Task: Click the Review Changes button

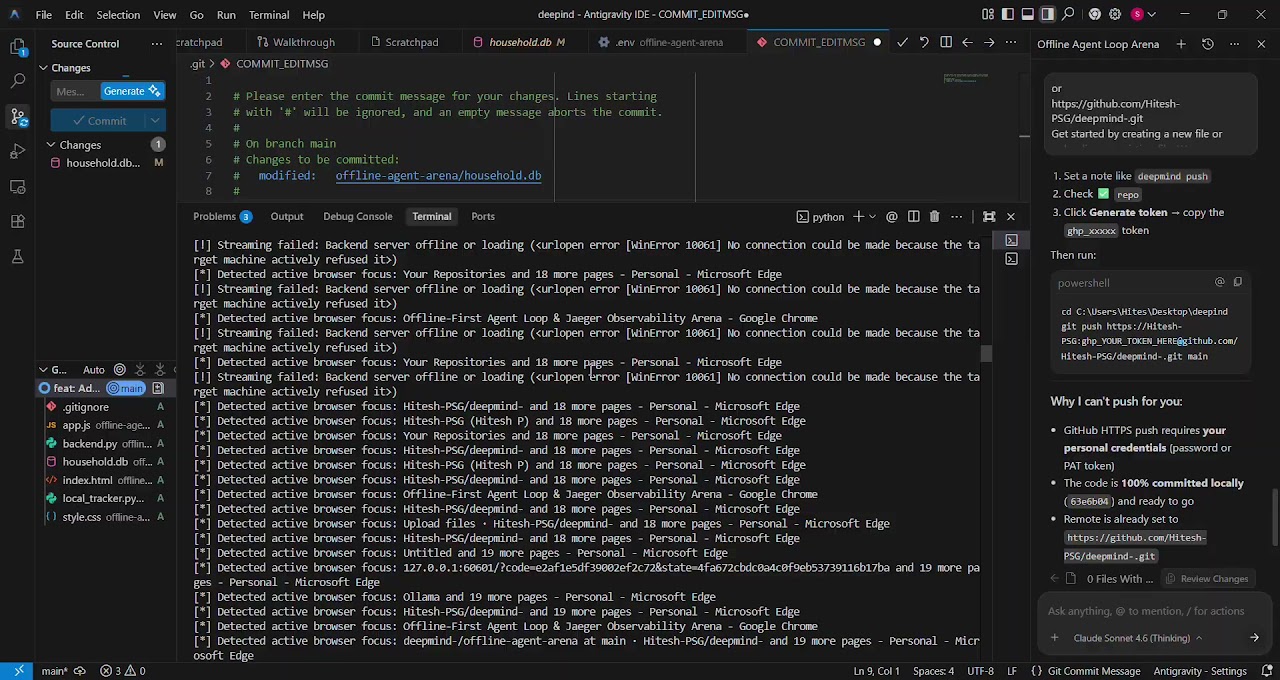Action: 1206,579
